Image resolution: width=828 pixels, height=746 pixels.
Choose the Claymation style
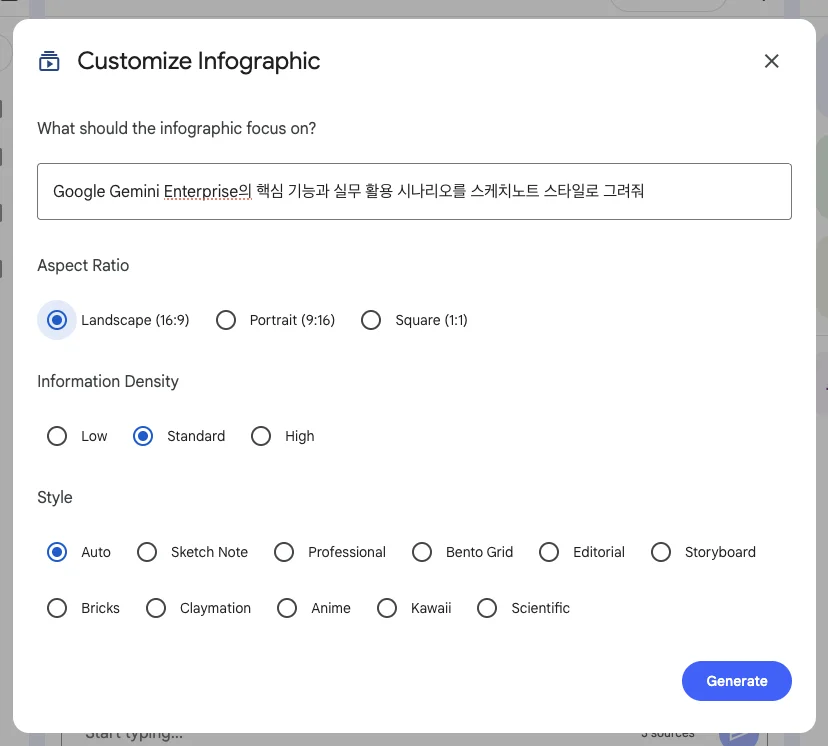pos(156,608)
